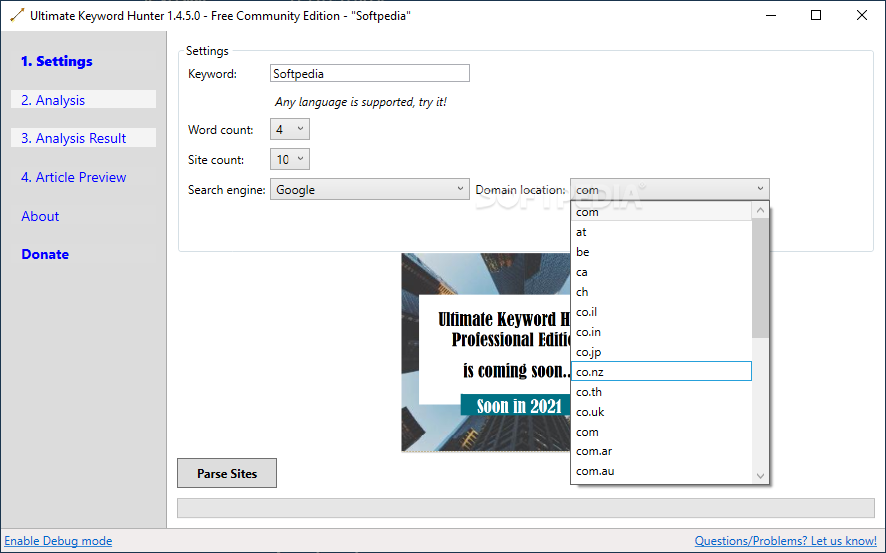Choose the focused 'co.nz' option

click(662, 372)
